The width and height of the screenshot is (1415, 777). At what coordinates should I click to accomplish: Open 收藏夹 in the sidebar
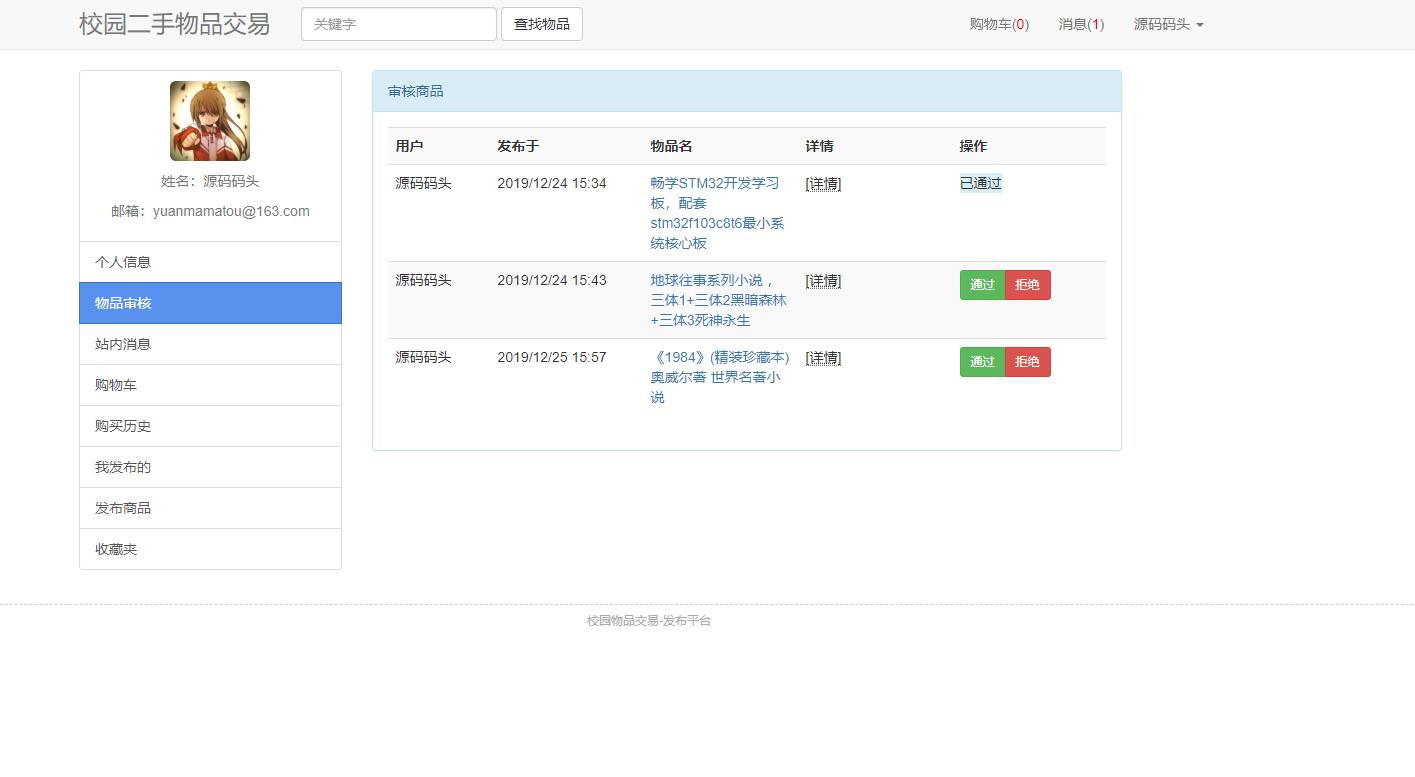pos(210,549)
